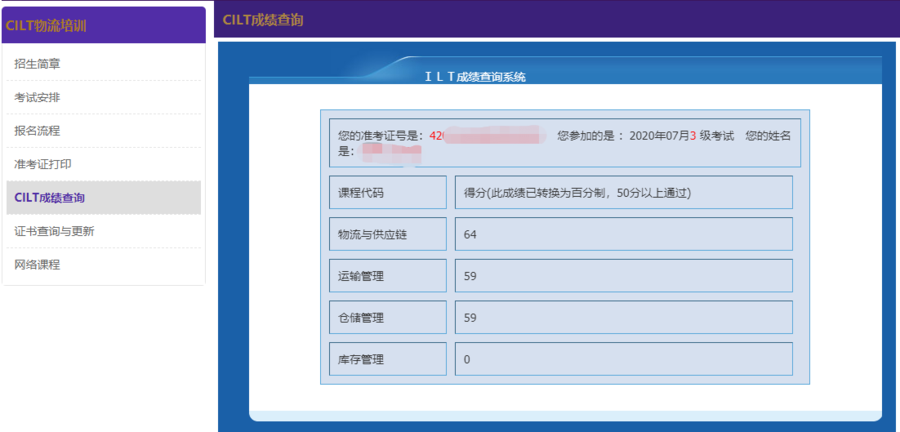Select the 运输管理 course cell
The width and height of the screenshot is (900, 432).
(388, 276)
